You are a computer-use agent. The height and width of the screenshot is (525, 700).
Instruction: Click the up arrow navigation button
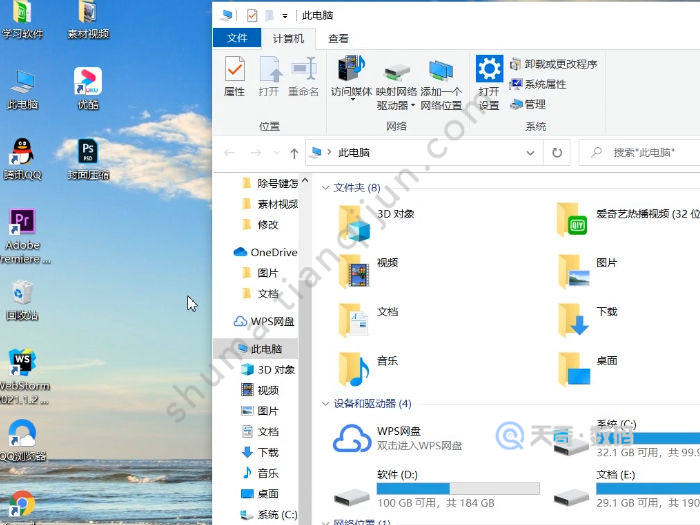click(294, 153)
